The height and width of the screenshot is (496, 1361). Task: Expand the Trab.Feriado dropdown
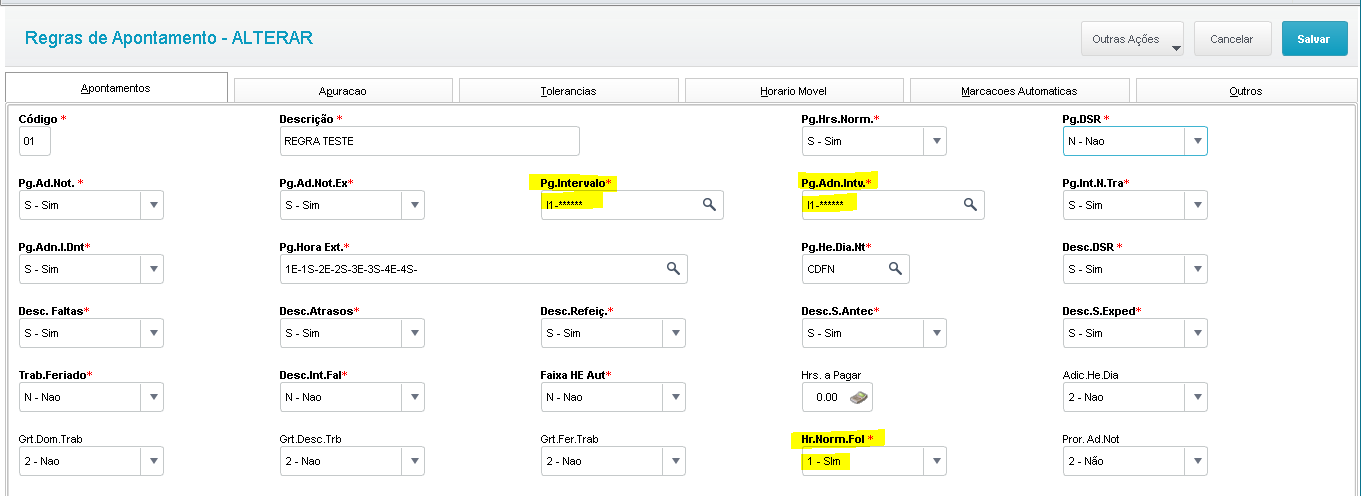[x=152, y=397]
